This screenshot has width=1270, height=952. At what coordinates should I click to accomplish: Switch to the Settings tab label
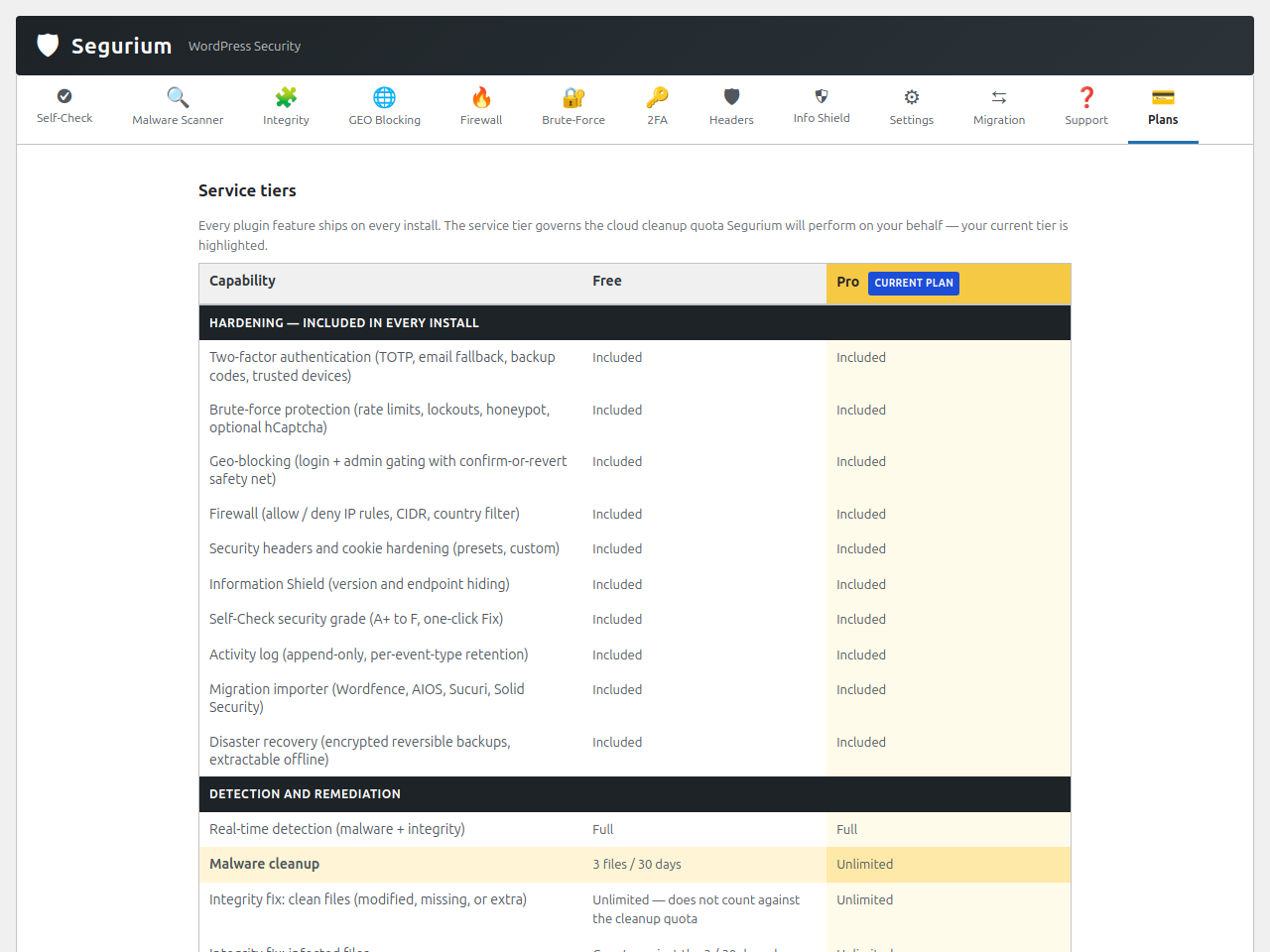(x=911, y=120)
